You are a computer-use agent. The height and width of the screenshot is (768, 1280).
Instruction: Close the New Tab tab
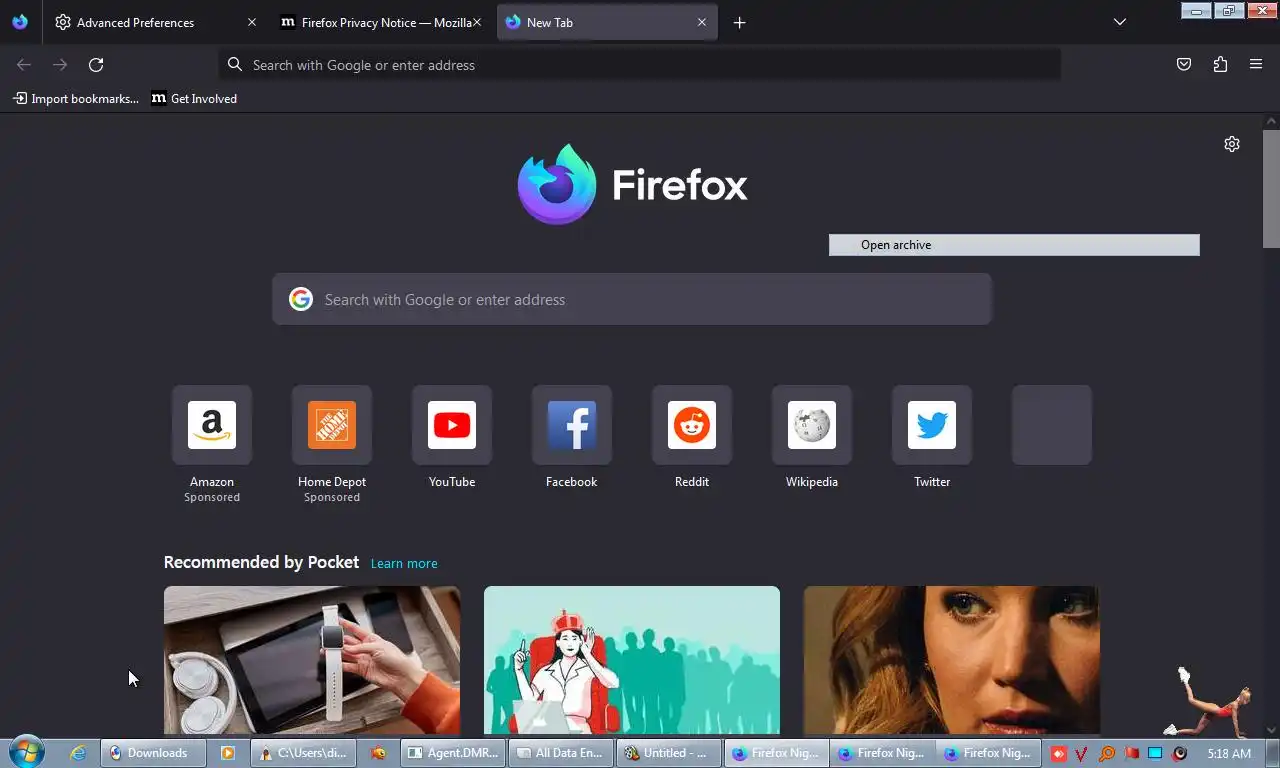702,22
